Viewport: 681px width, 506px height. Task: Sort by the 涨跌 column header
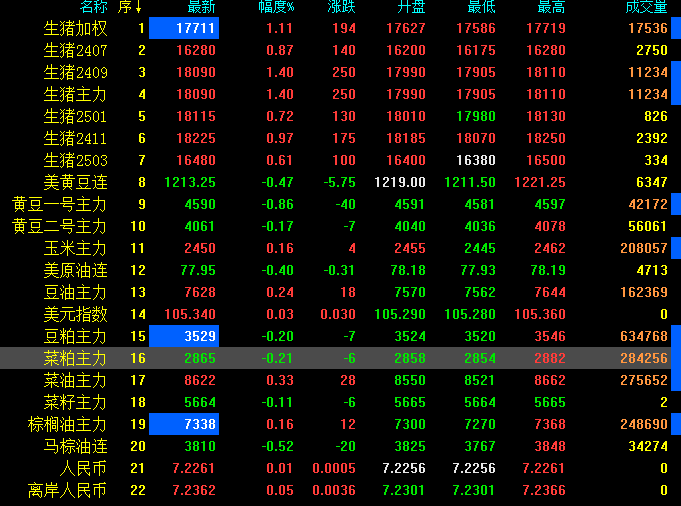341,7
